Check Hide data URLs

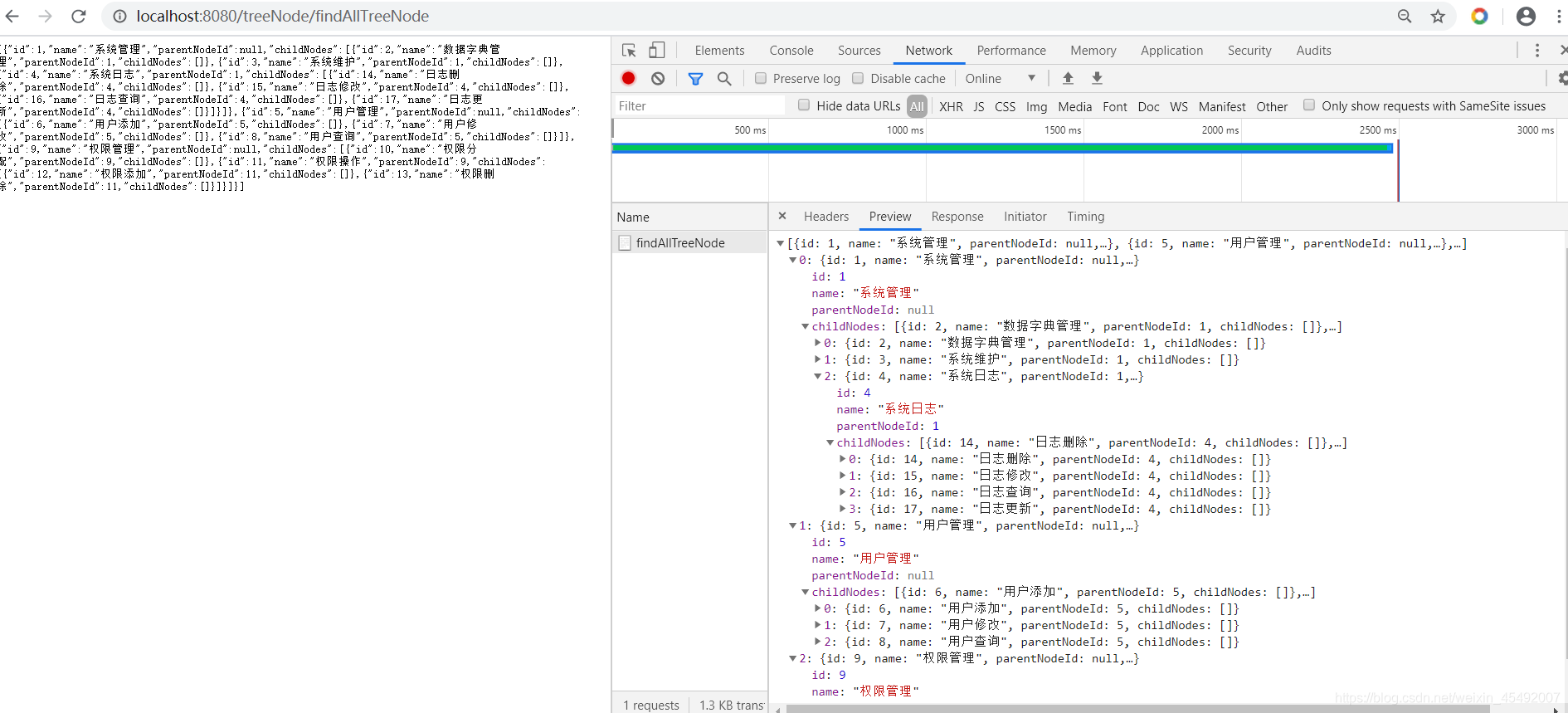[x=804, y=105]
